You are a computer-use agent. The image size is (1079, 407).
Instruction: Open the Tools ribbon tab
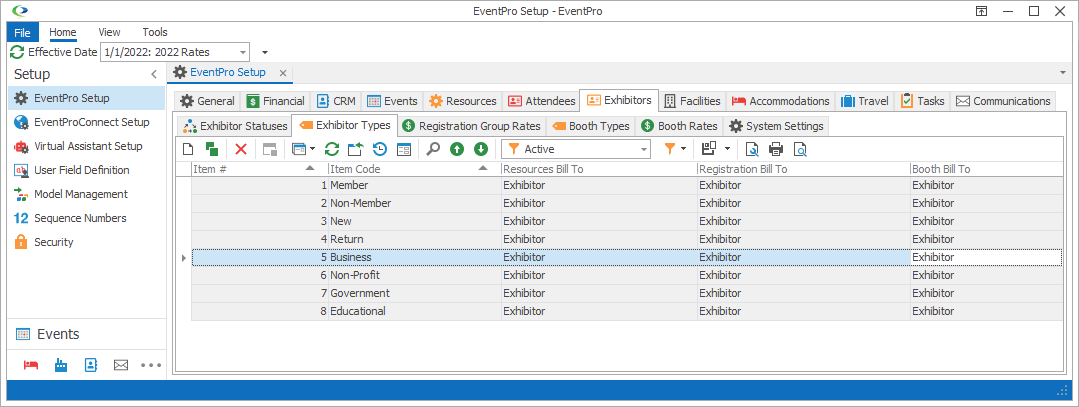[x=155, y=32]
